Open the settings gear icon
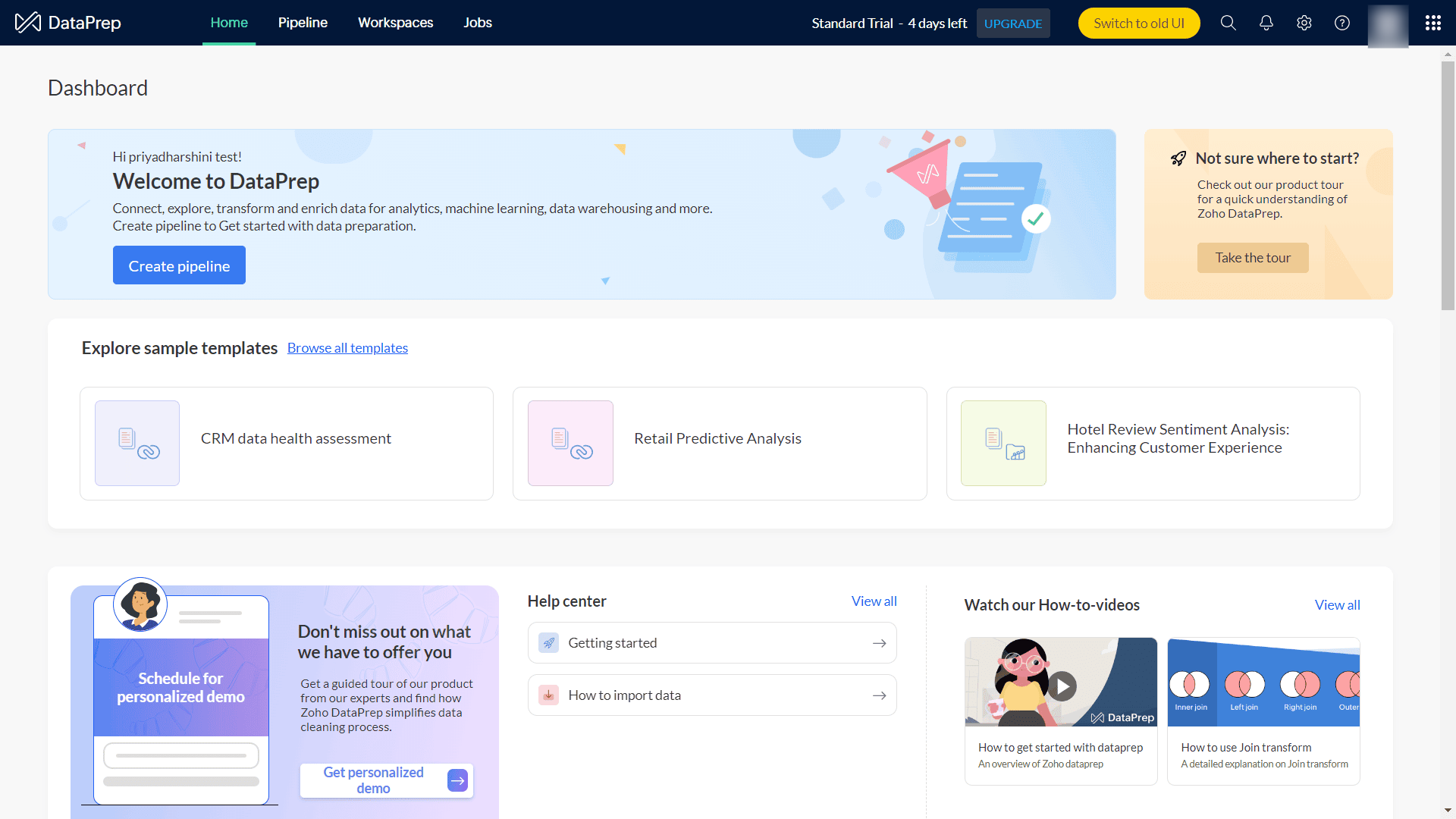 click(1304, 23)
